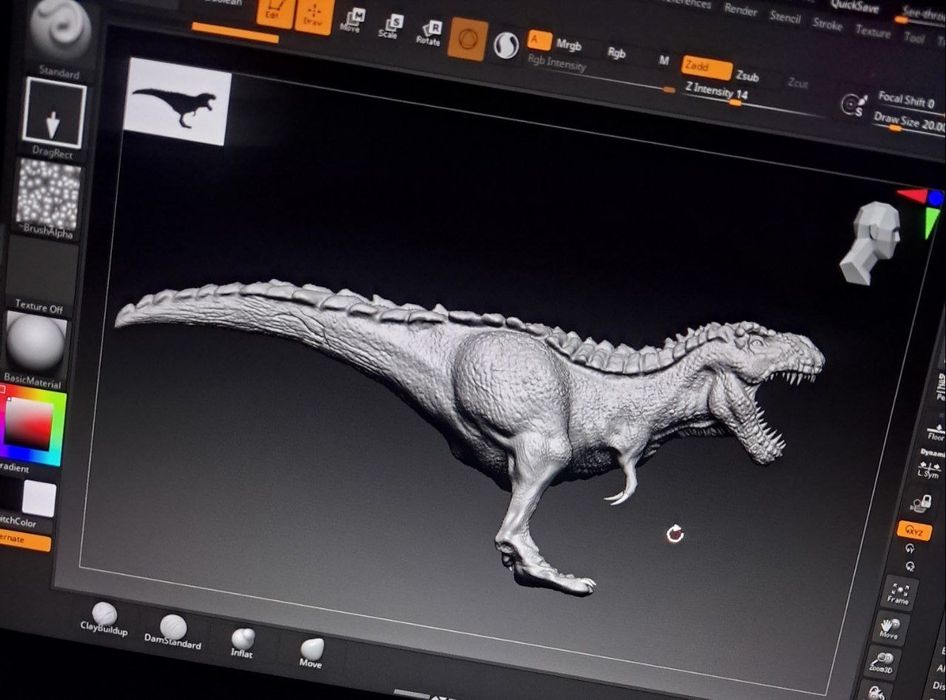The height and width of the screenshot is (700, 946).
Task: Select the Rotate transform tool
Action: (429, 34)
